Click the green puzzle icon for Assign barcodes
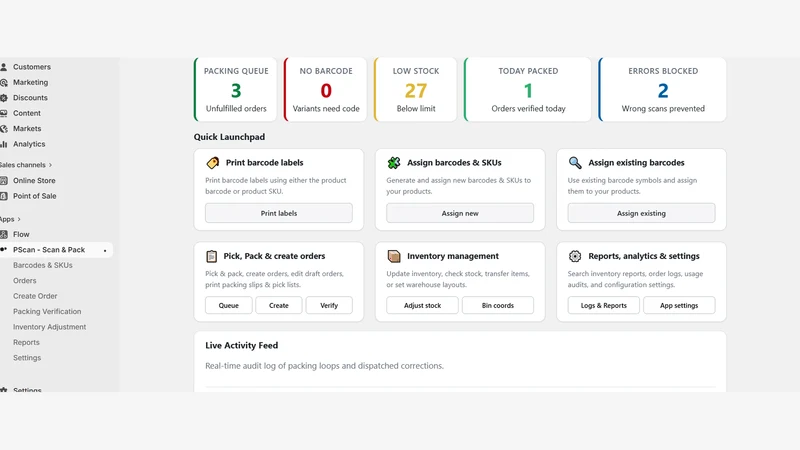The width and height of the screenshot is (800, 450). coord(393,163)
